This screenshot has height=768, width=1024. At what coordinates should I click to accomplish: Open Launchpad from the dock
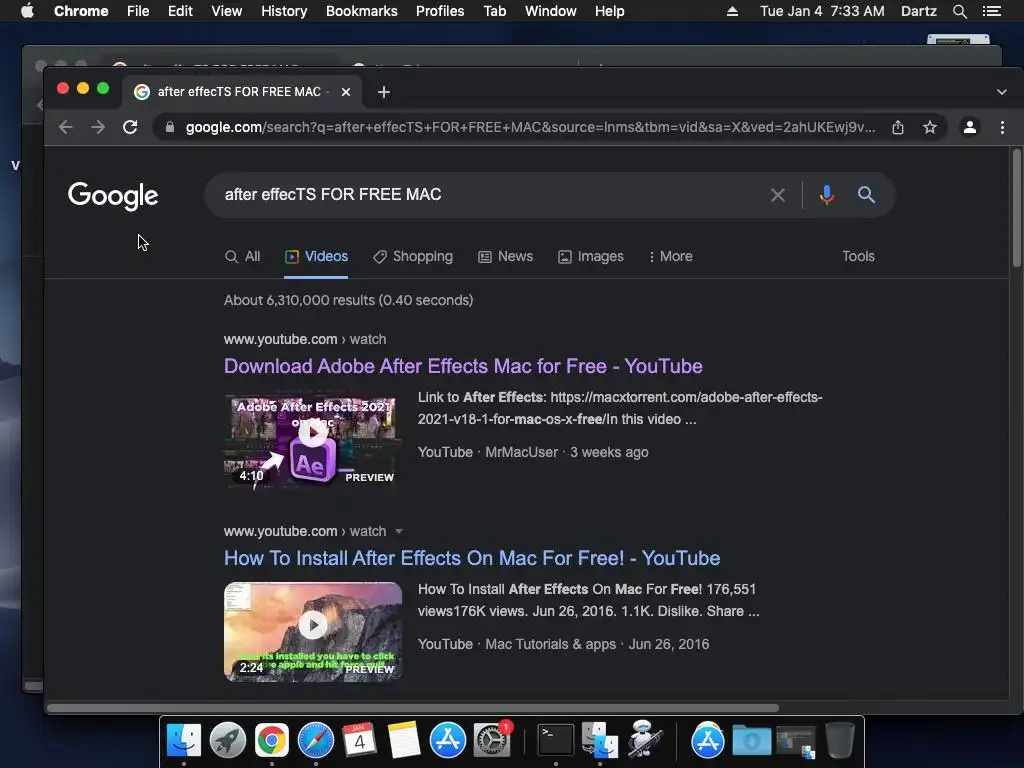click(227, 740)
